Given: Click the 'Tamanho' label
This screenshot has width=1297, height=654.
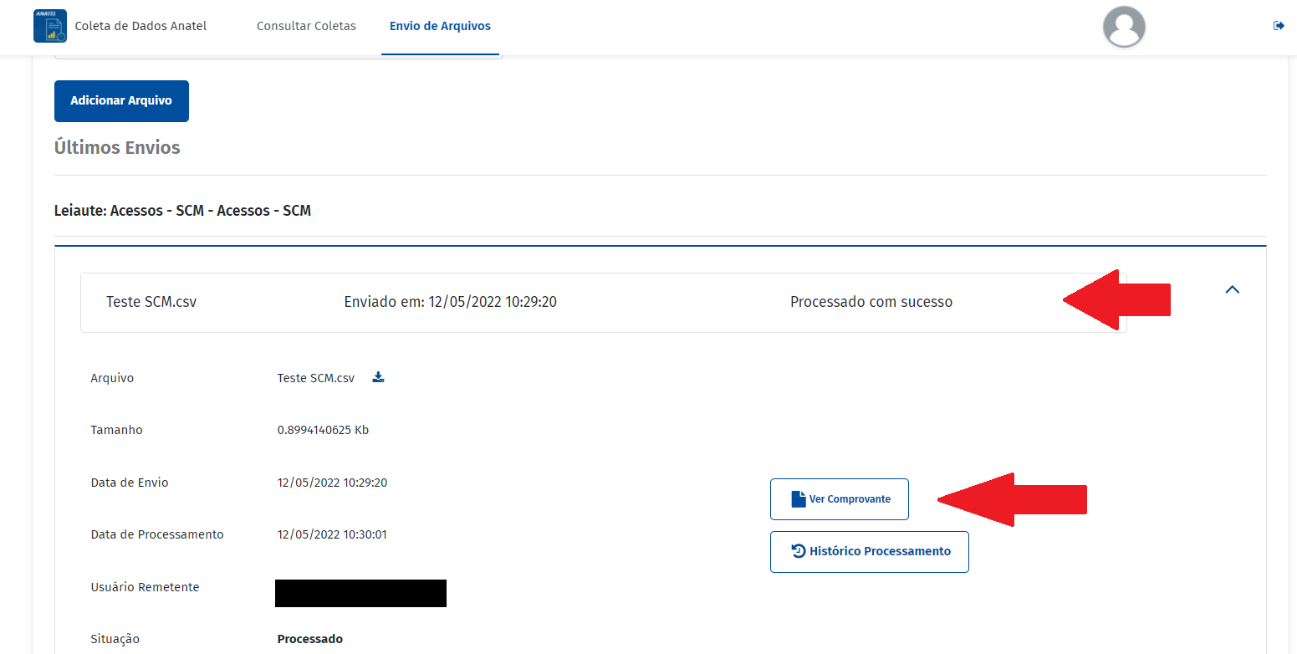Looking at the screenshot, I should pos(116,430).
